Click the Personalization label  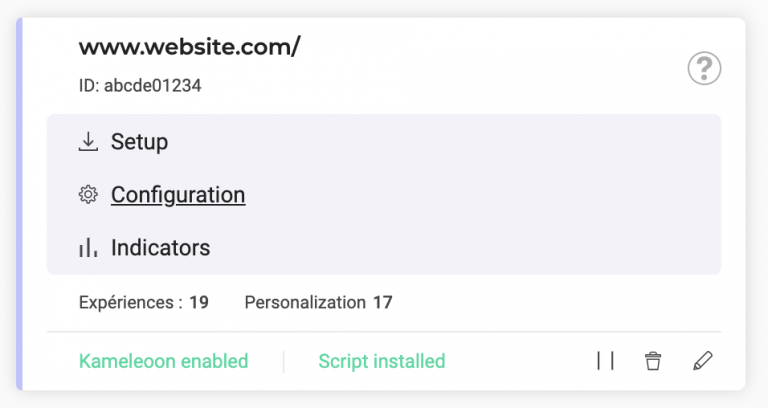point(305,302)
